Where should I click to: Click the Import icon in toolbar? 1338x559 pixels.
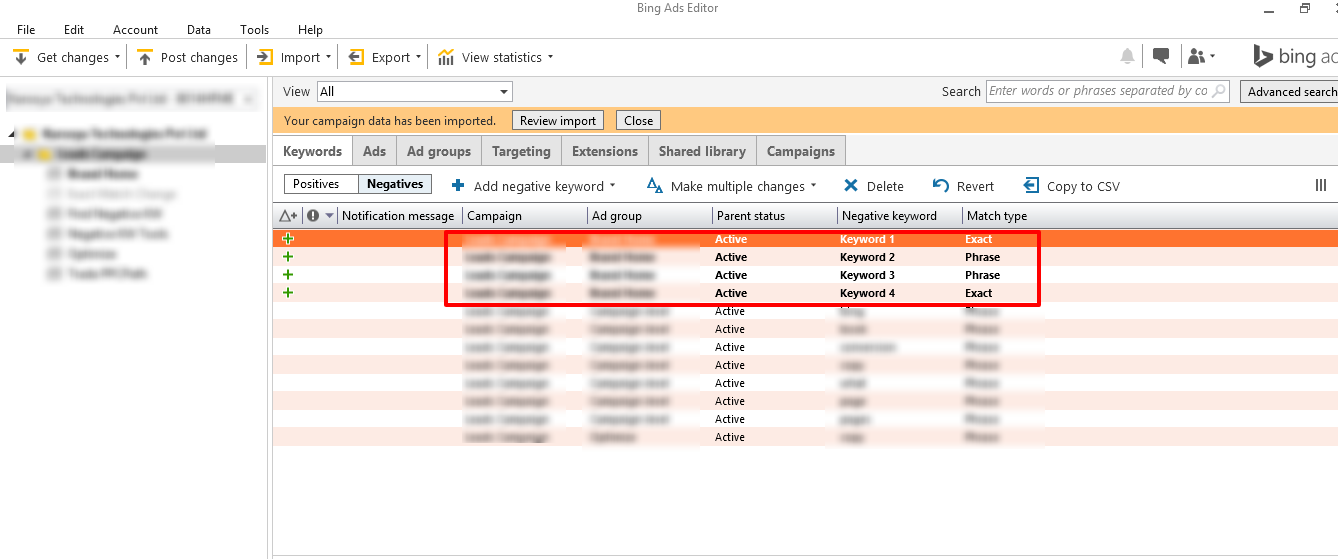[x=265, y=57]
